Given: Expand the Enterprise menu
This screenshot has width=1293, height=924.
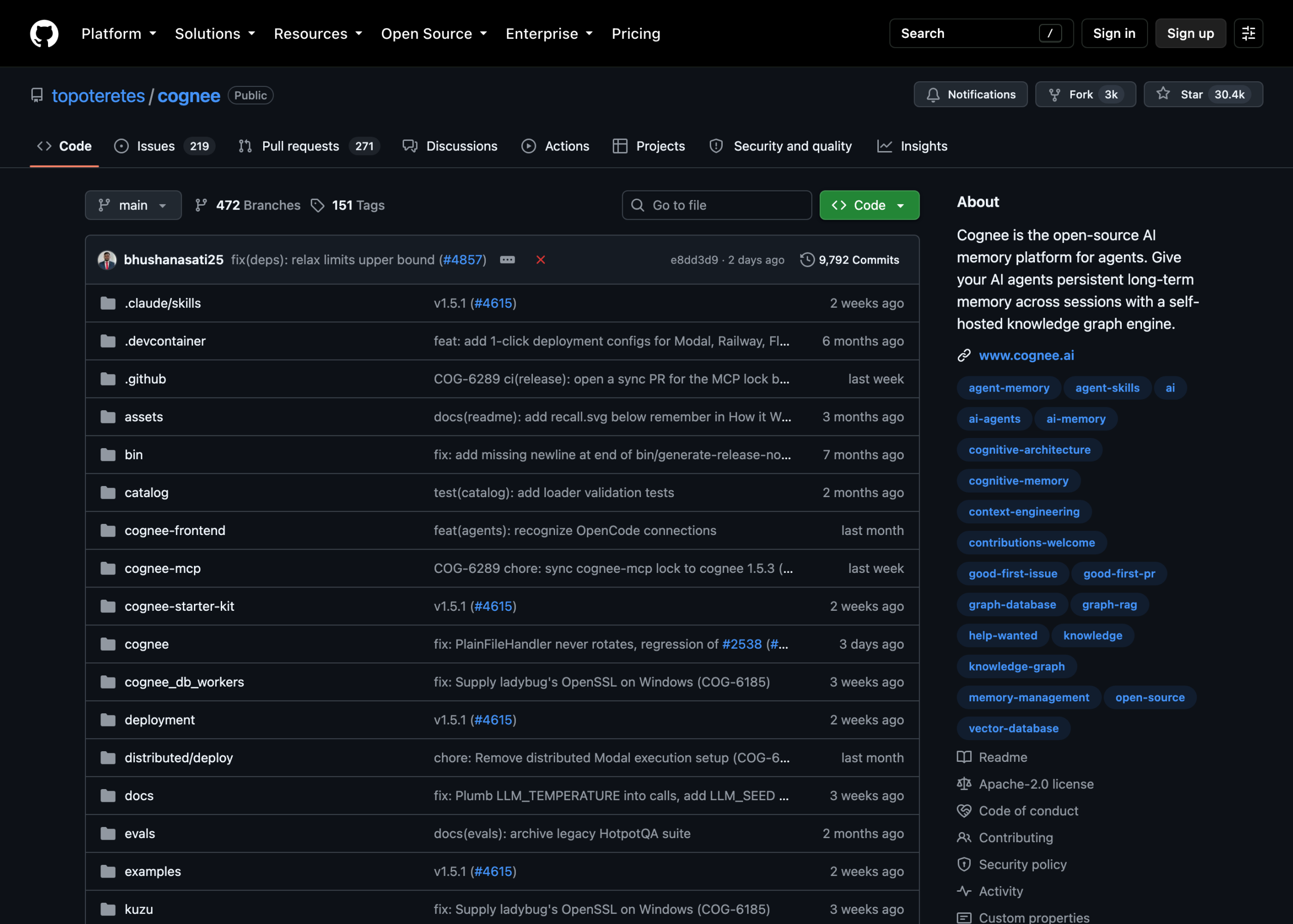Looking at the screenshot, I should 549,33.
